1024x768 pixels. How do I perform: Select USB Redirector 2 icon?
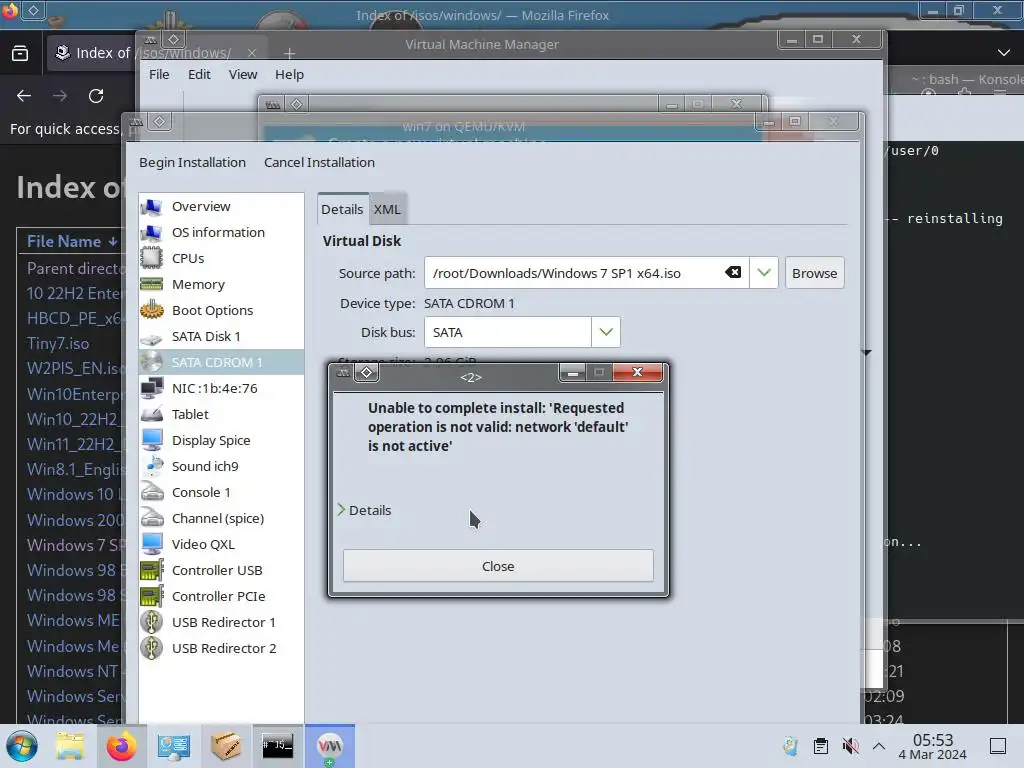[x=152, y=648]
